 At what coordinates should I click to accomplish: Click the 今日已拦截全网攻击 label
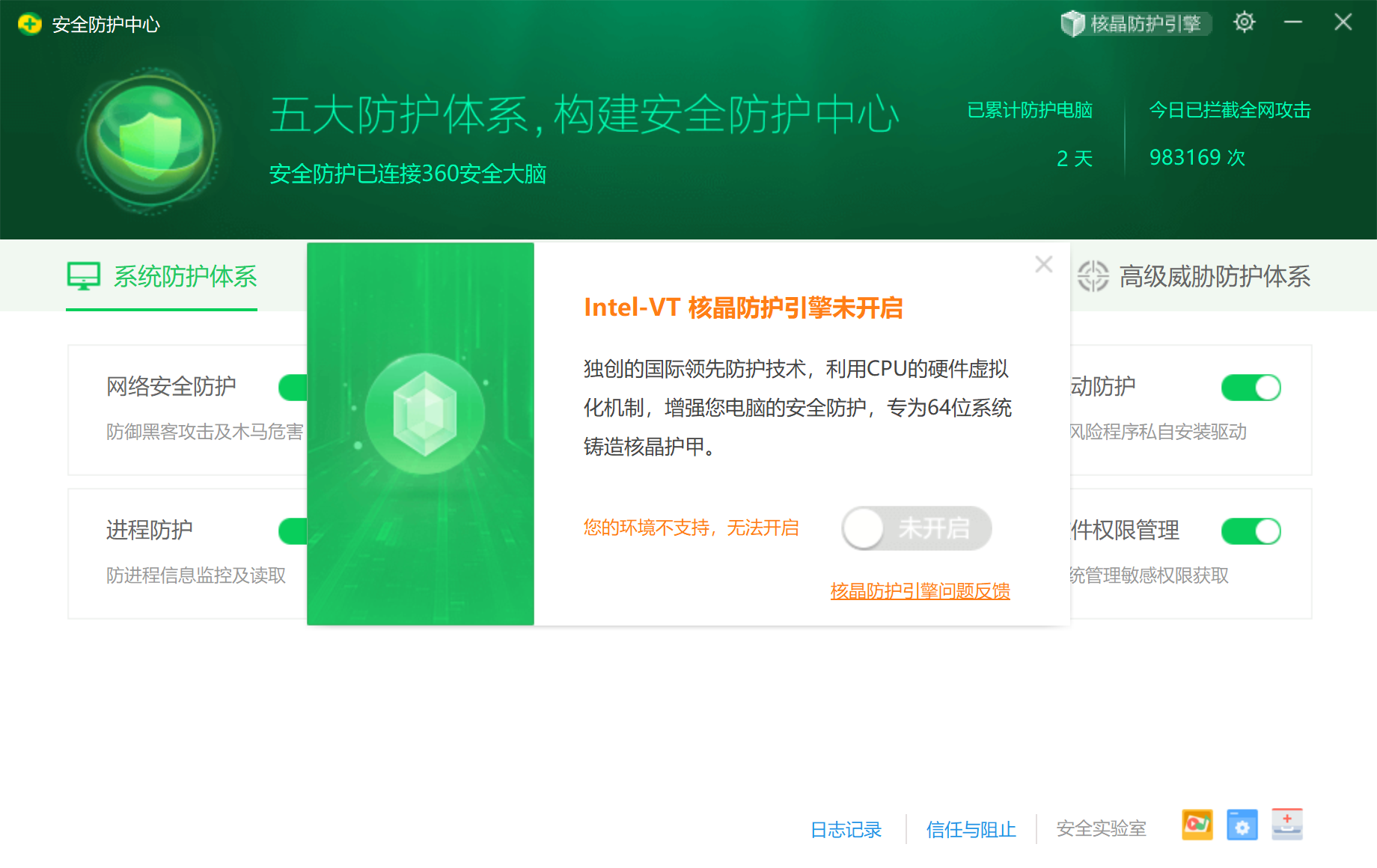point(1230,110)
